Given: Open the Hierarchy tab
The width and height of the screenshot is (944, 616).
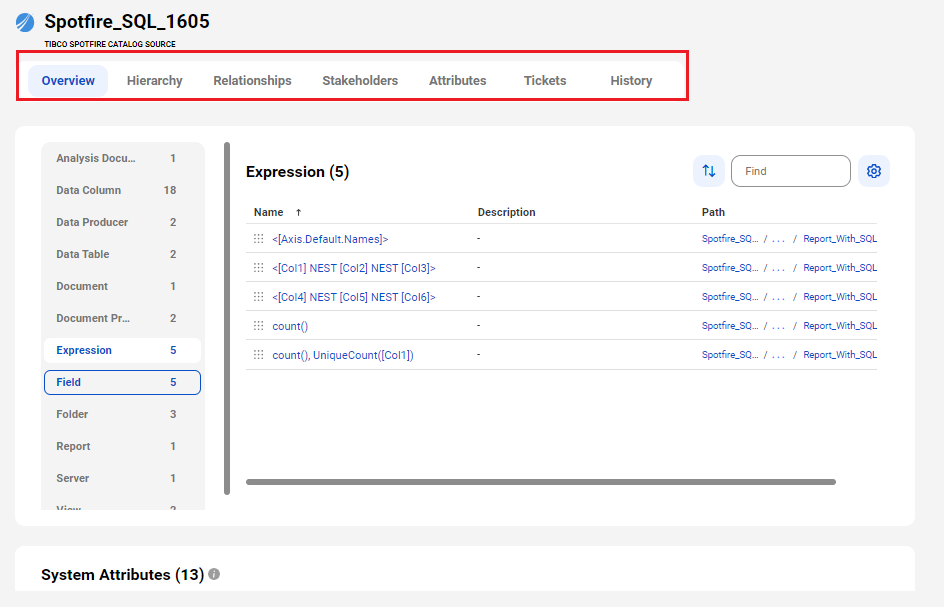Looking at the screenshot, I should click(155, 81).
